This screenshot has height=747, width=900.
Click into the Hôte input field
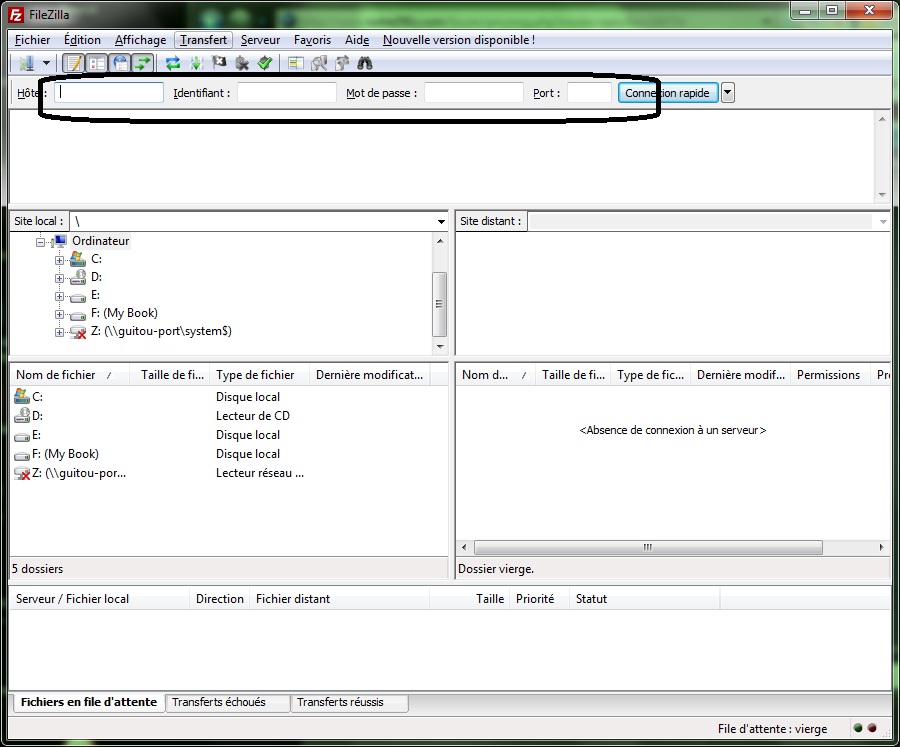point(109,93)
